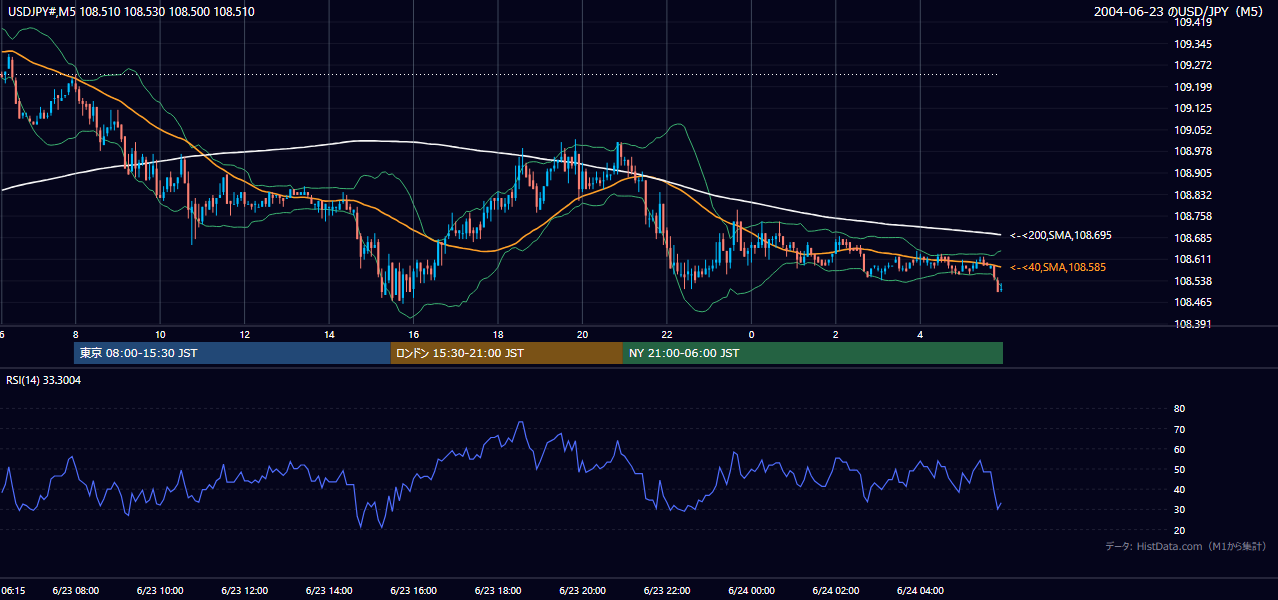The width and height of the screenshot is (1278, 600).
Task: Click price axis label 108.832
Action: point(1193,195)
